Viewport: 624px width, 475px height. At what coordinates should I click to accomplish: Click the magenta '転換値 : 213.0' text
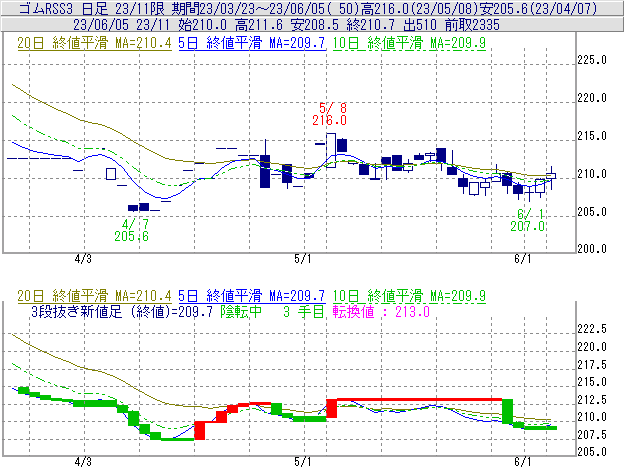[381, 311]
